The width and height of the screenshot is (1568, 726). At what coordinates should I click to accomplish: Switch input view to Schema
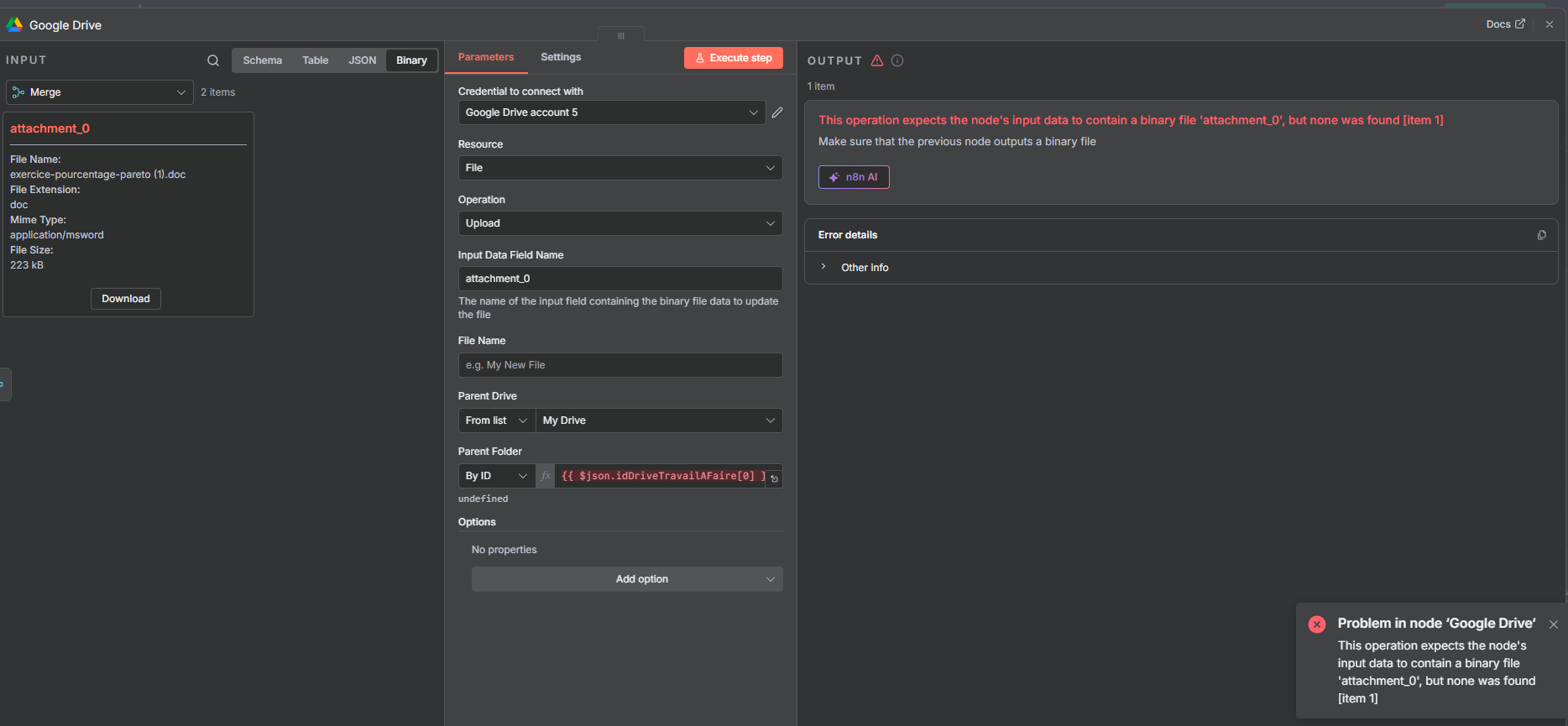pos(262,60)
